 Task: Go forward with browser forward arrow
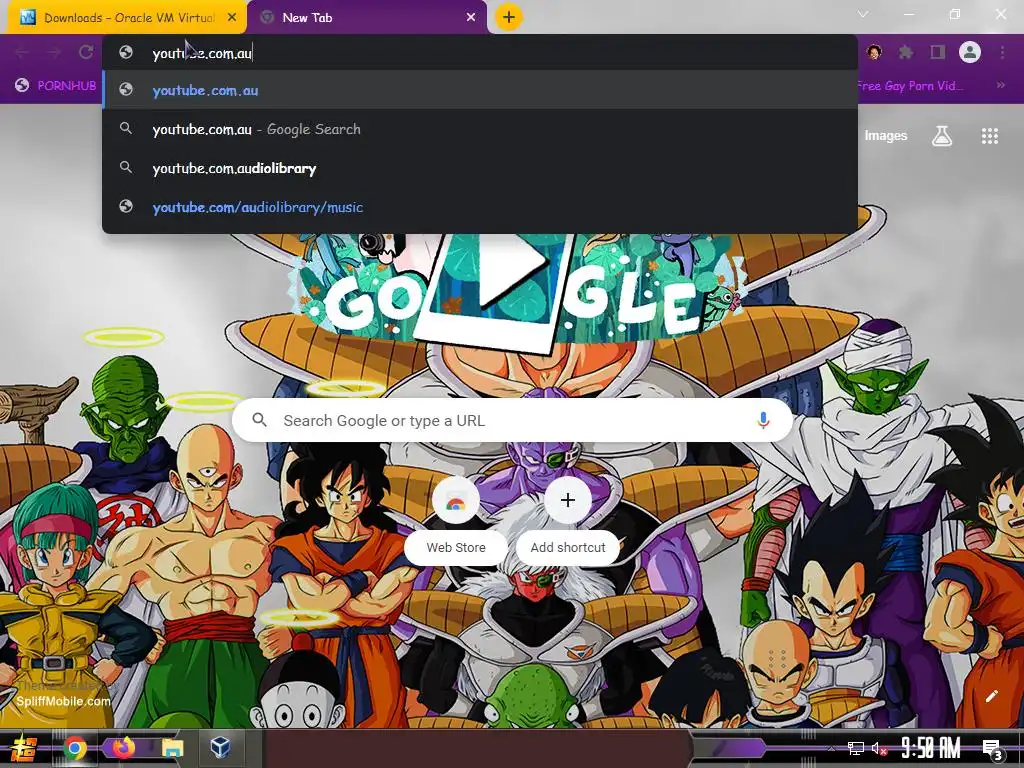pos(54,52)
